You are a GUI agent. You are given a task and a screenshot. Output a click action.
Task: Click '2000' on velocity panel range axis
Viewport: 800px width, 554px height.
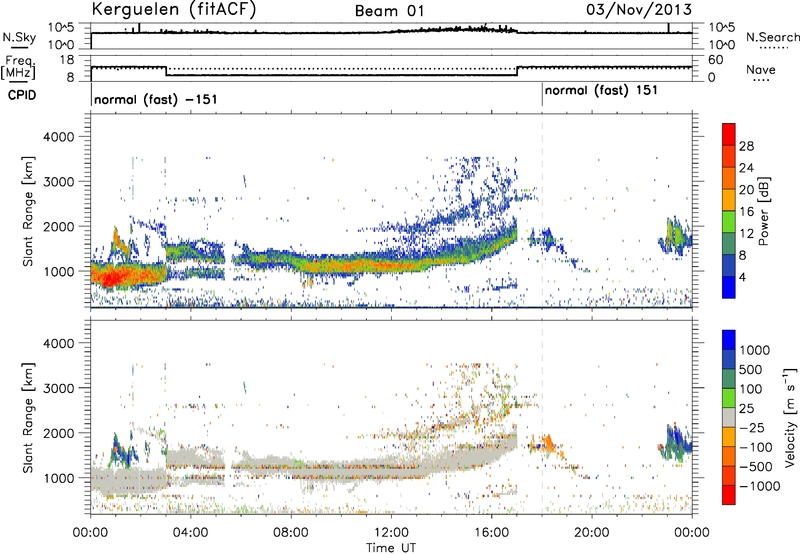click(58, 433)
